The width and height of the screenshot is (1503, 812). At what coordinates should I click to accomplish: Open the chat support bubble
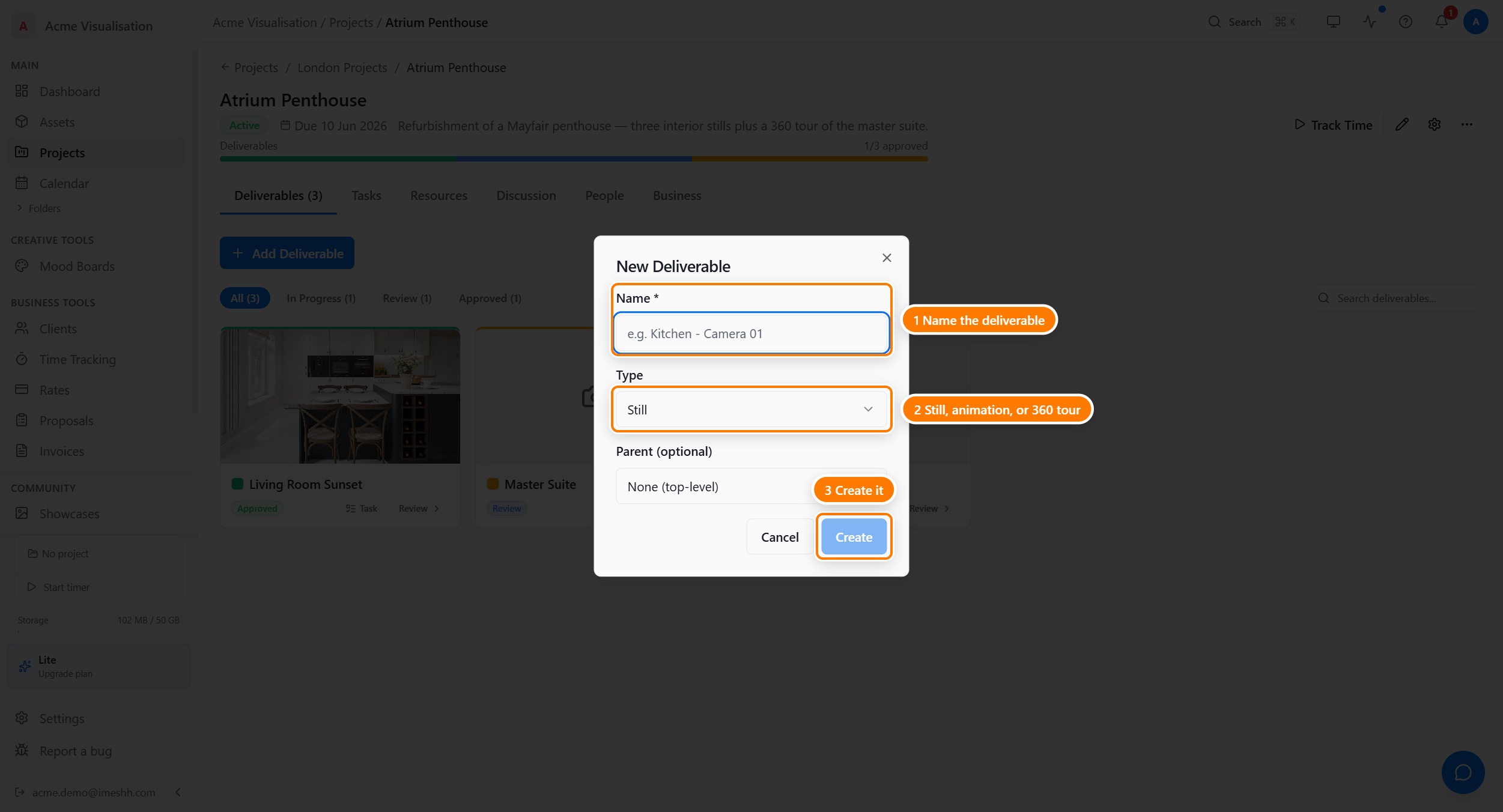1463,772
